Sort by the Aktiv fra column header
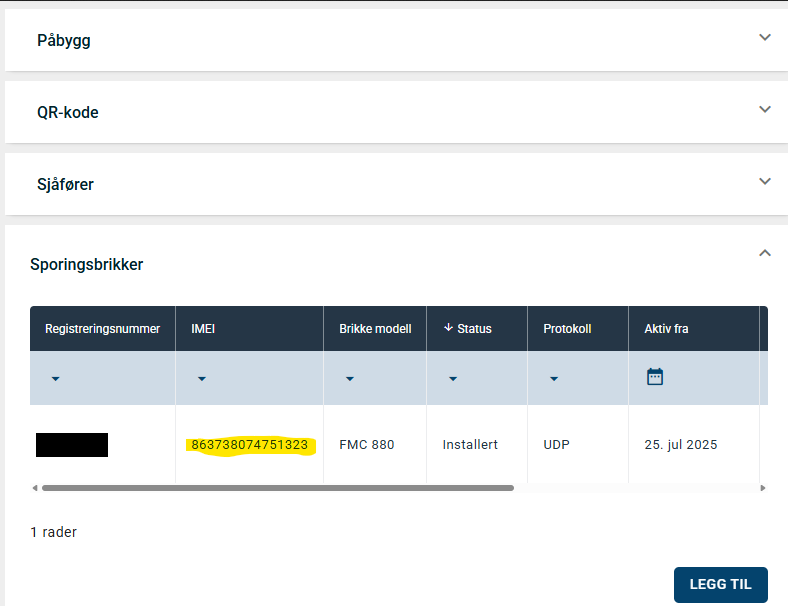The width and height of the screenshot is (788, 606). point(666,329)
